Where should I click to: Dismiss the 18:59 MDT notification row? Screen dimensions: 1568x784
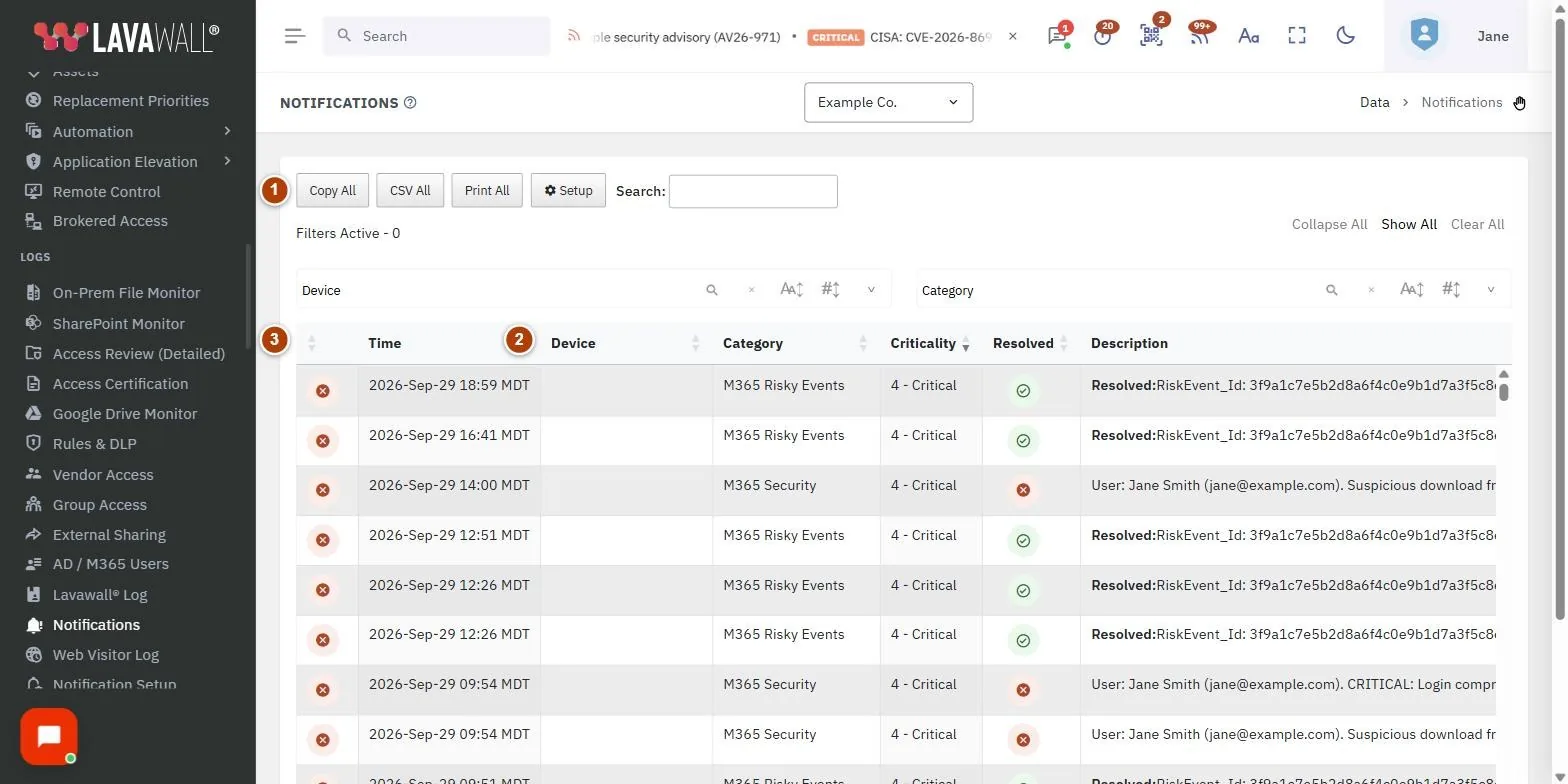click(x=323, y=391)
